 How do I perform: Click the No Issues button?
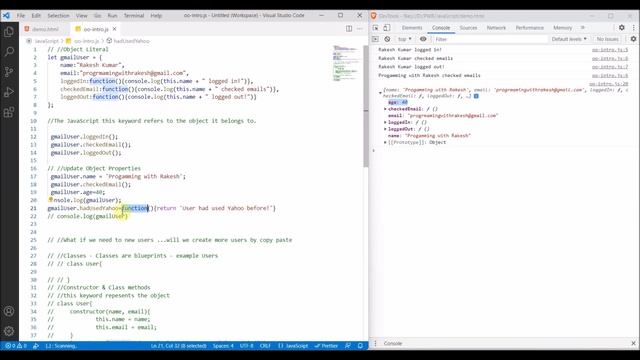point(608,39)
